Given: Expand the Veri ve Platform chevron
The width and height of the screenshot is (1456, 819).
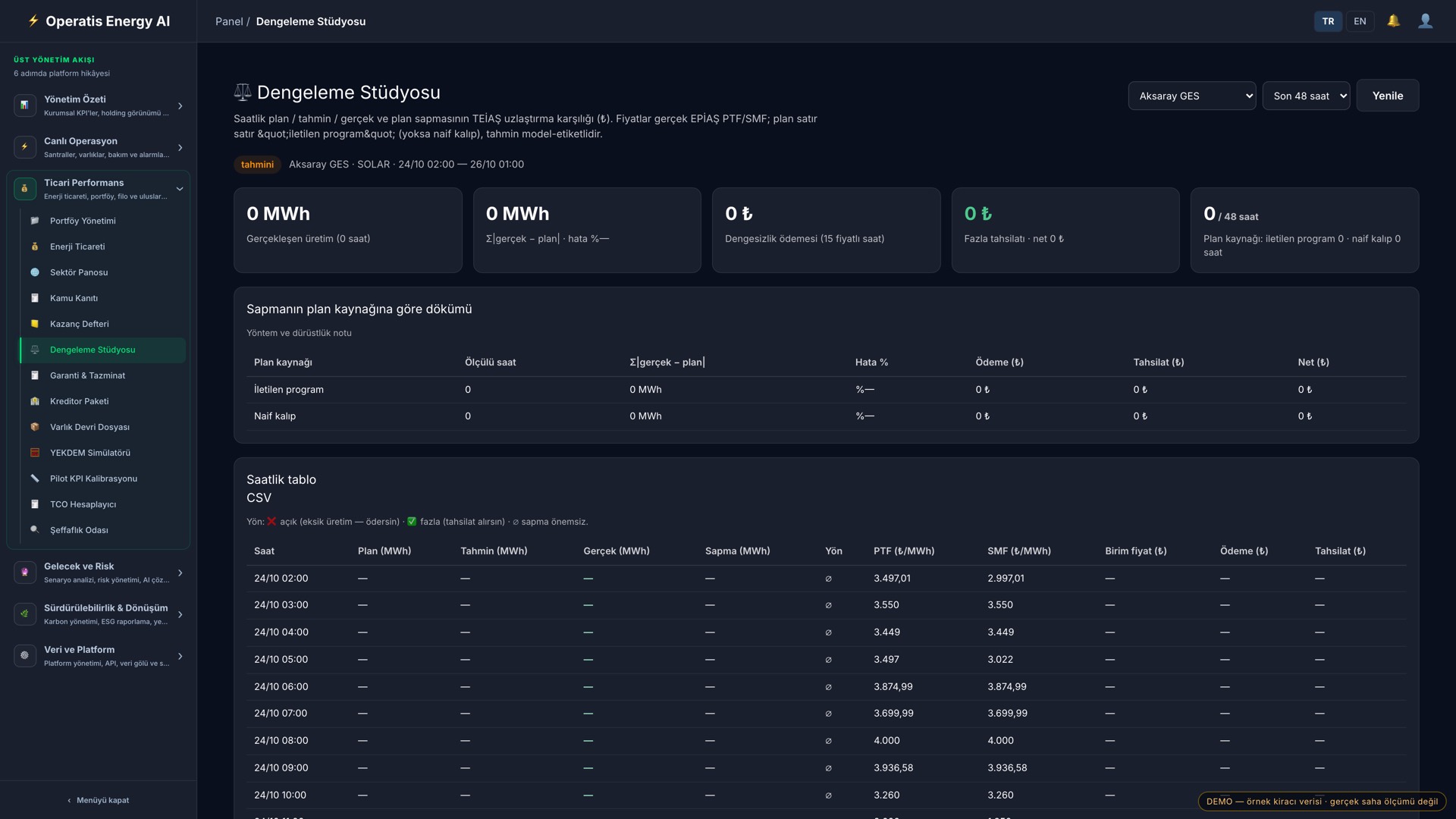Looking at the screenshot, I should [x=180, y=657].
